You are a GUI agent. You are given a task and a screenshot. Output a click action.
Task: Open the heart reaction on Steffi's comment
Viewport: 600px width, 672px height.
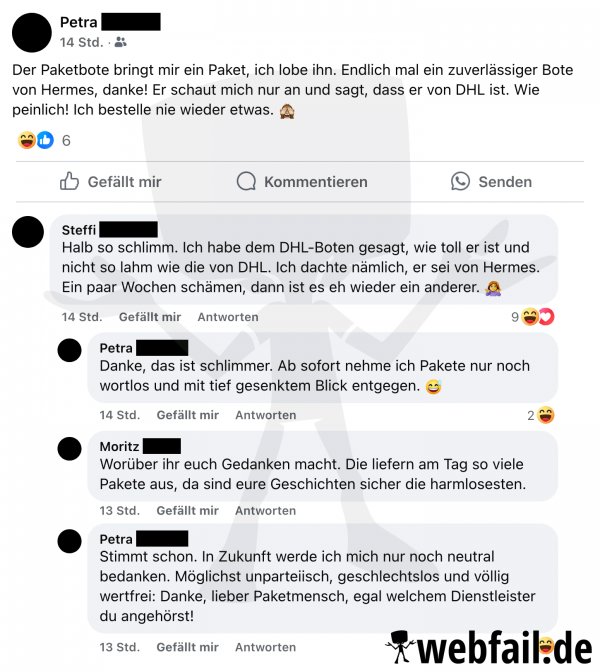tap(546, 317)
